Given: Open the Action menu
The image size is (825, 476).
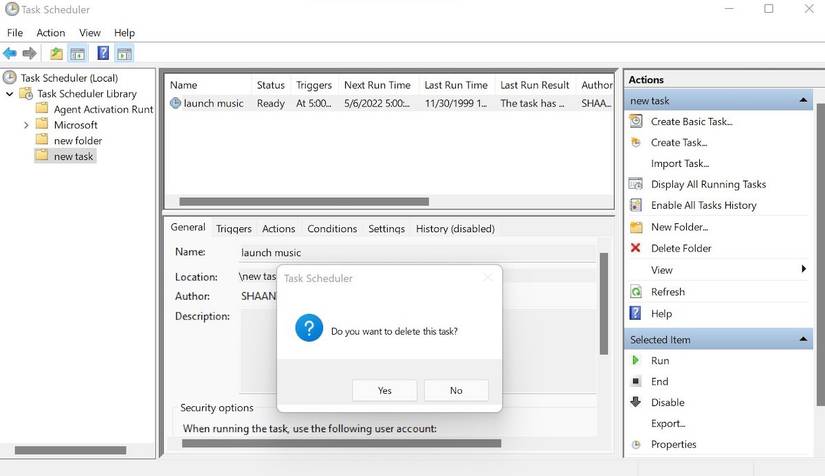Looking at the screenshot, I should (x=50, y=33).
